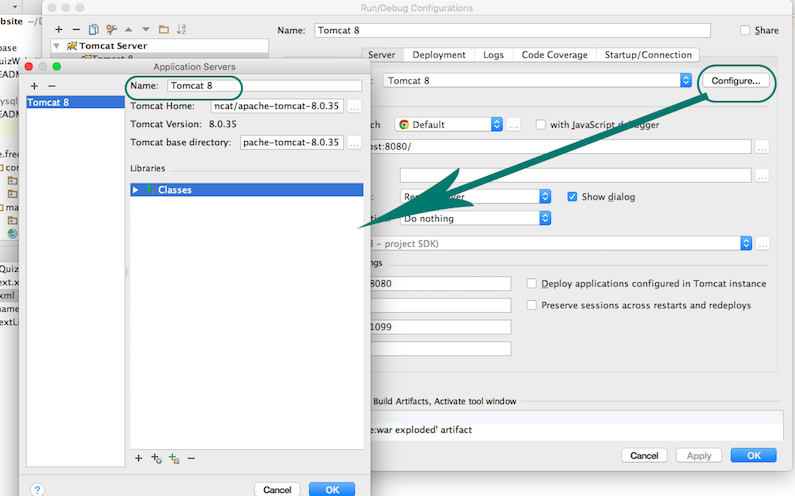Select Tomcat 8 in application servers list
The height and width of the screenshot is (496, 795).
(x=75, y=102)
